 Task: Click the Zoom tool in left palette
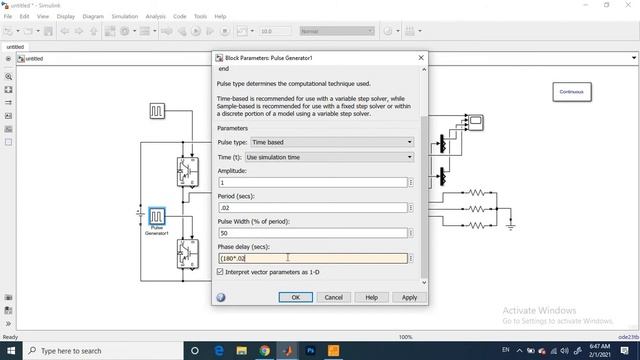pyautogui.click(x=9, y=77)
